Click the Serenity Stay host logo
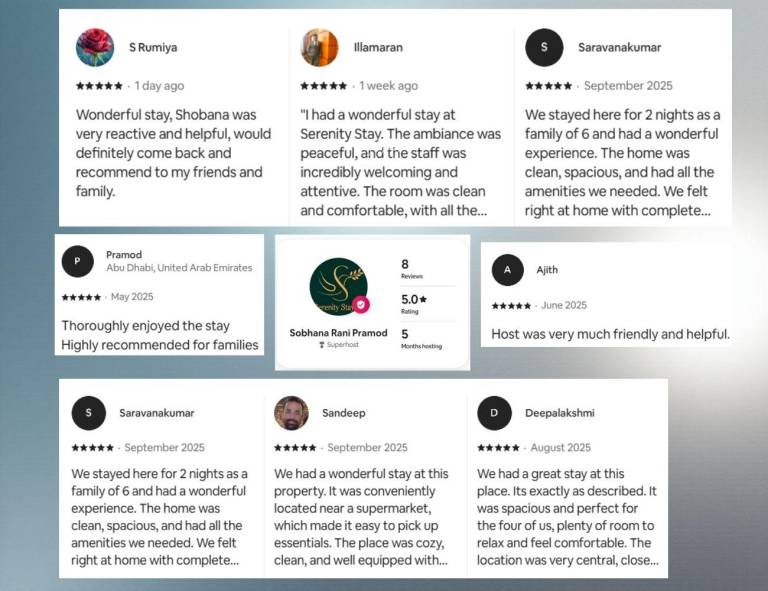 point(338,286)
